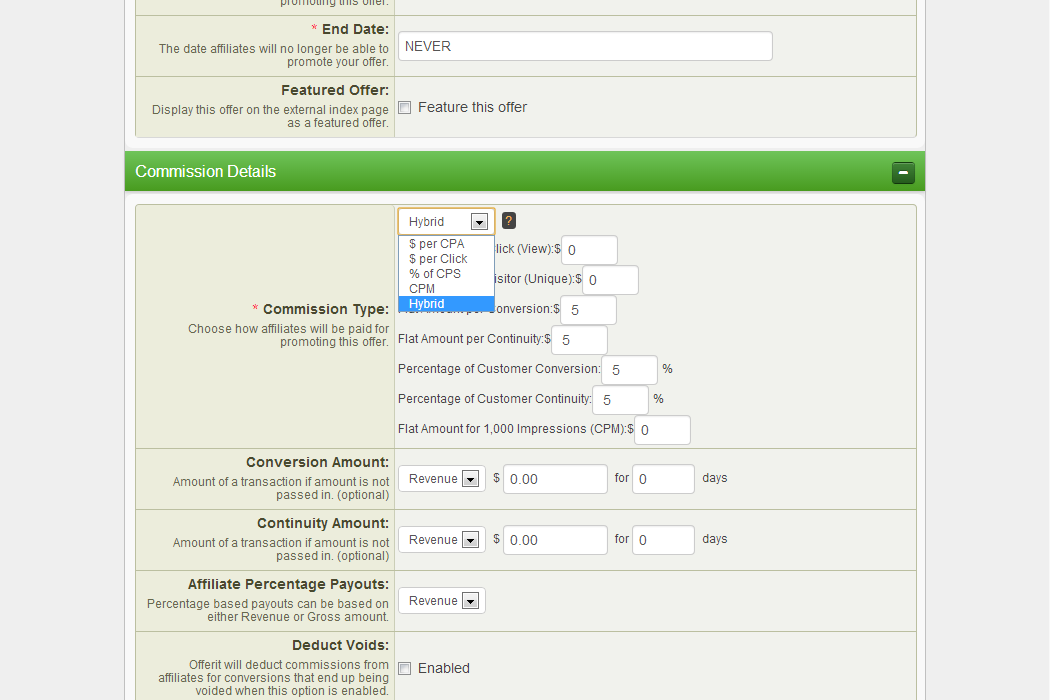1050x700 pixels.
Task: Enable the Feature this offer checkbox
Action: [x=405, y=108]
